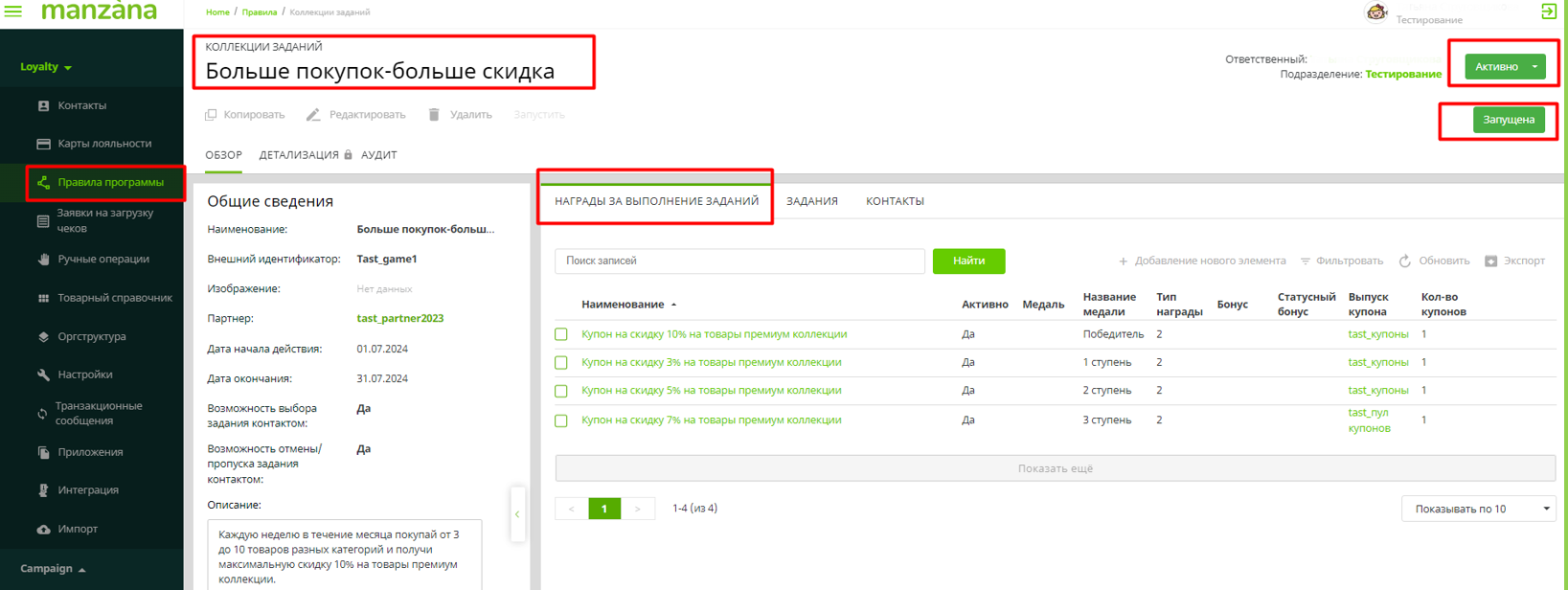Click the Copy icon in toolbar
Image resolution: width=1568 pixels, height=590 pixels.
coord(211,115)
